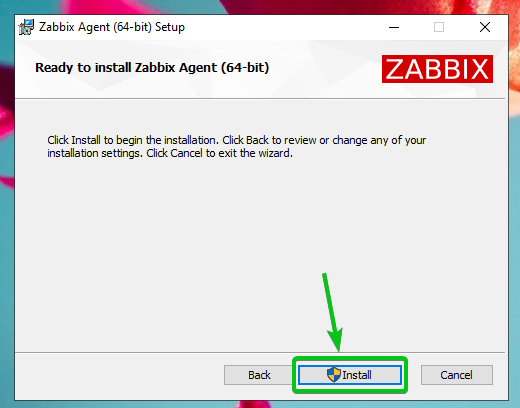The height and width of the screenshot is (408, 520).
Task: Click the word 'Install' in the instruction text
Action: (x=86, y=140)
